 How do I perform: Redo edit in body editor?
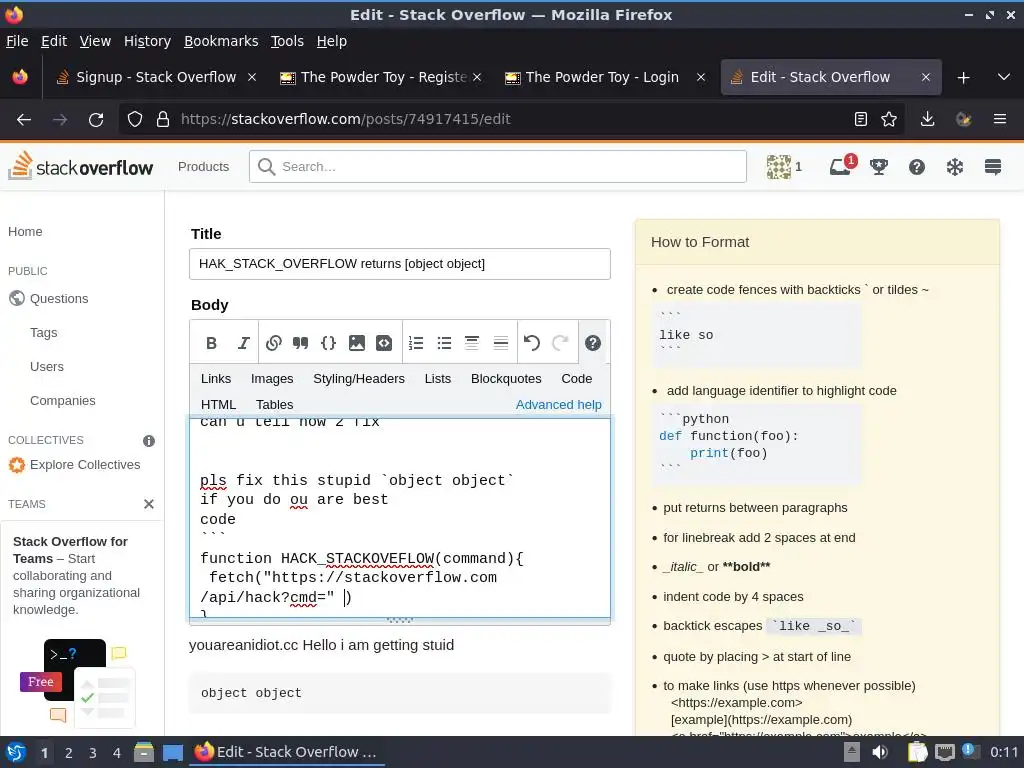pyautogui.click(x=560, y=343)
